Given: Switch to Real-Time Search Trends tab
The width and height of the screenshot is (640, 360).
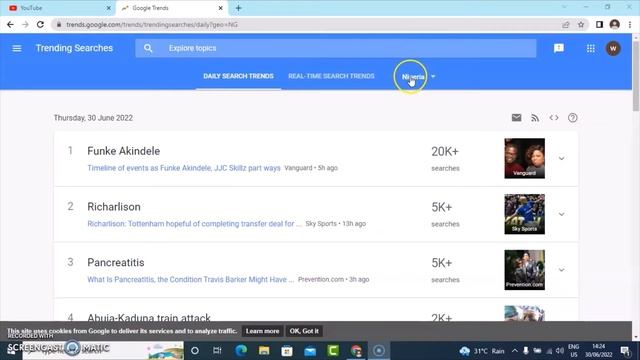Looking at the screenshot, I should tap(331, 76).
